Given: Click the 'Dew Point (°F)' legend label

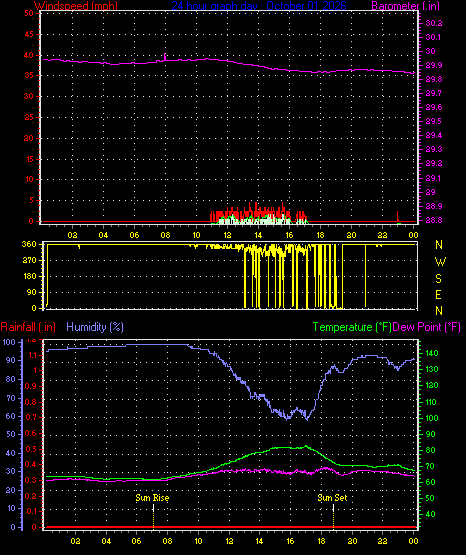Looking at the screenshot, I should point(426,327).
